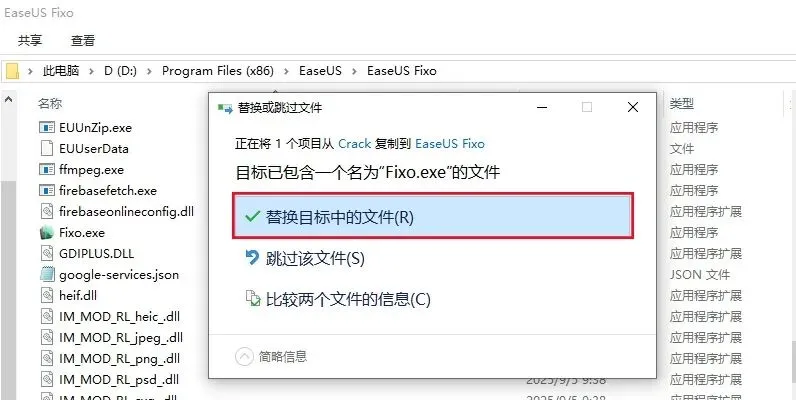796x400 pixels.
Task: Sort files by the 名称 column header
Action: 50,104
